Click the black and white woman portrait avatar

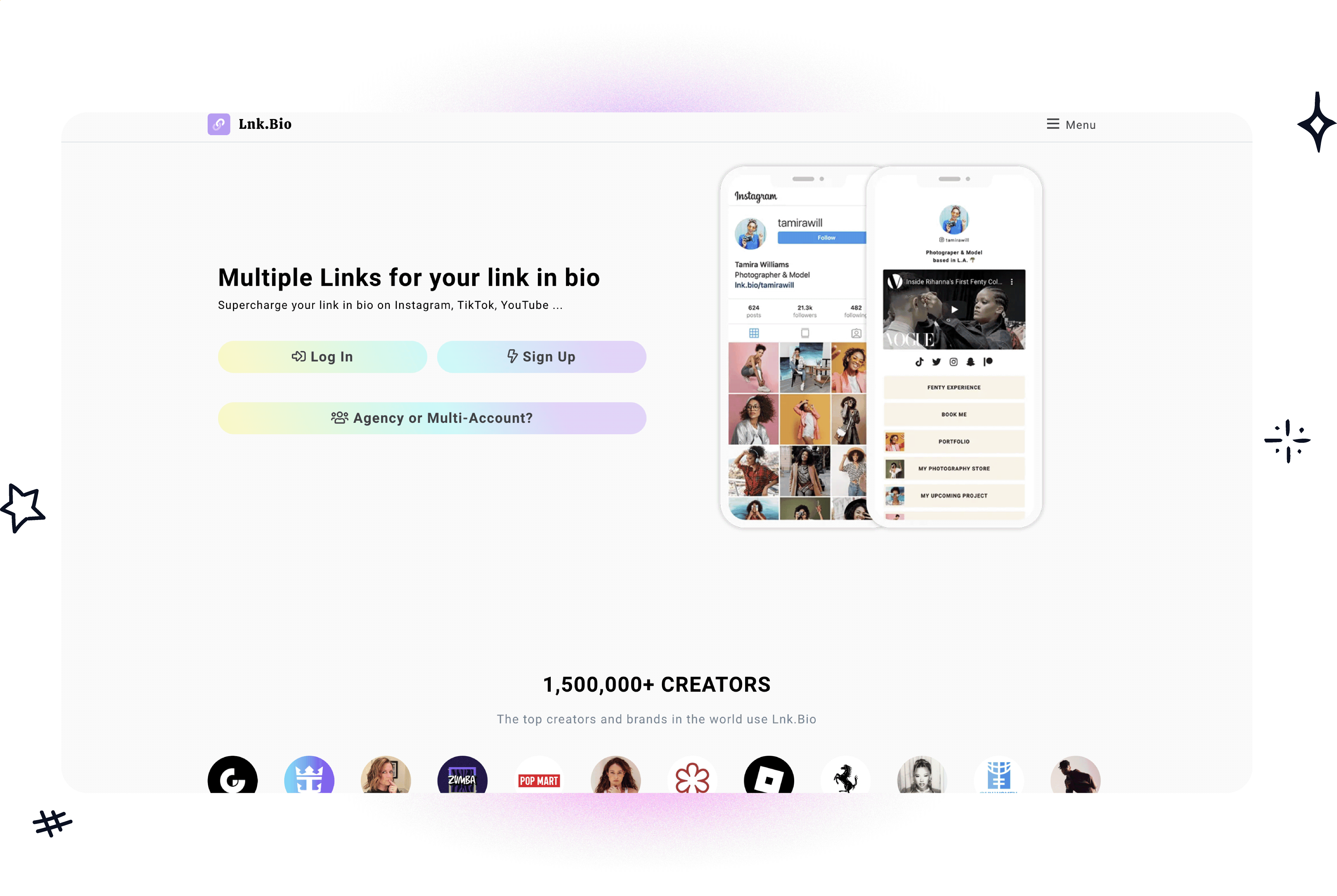922,774
